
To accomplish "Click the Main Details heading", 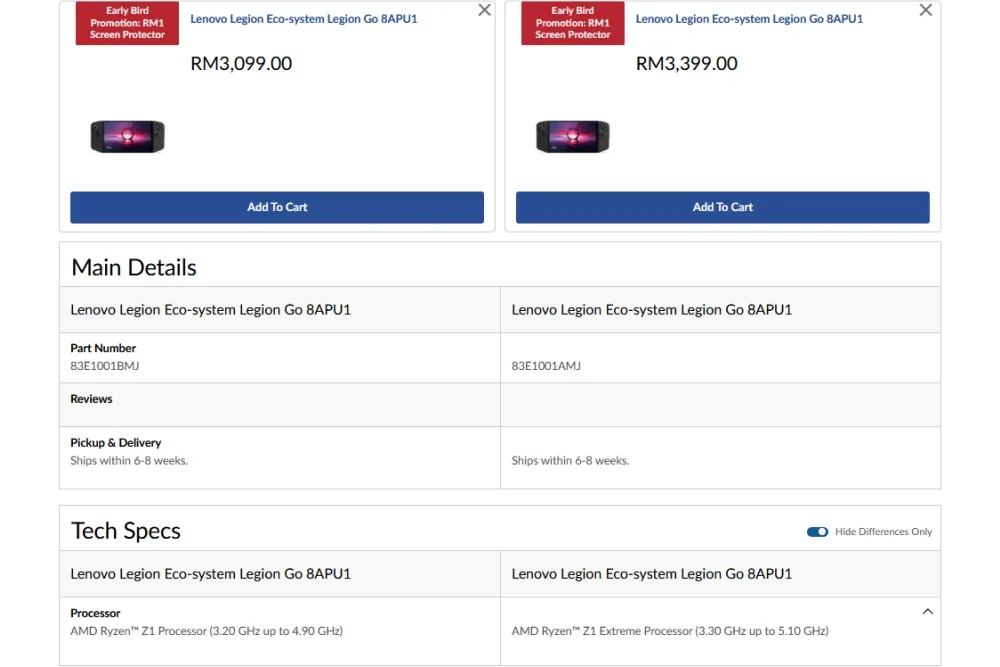I will (x=134, y=267).
